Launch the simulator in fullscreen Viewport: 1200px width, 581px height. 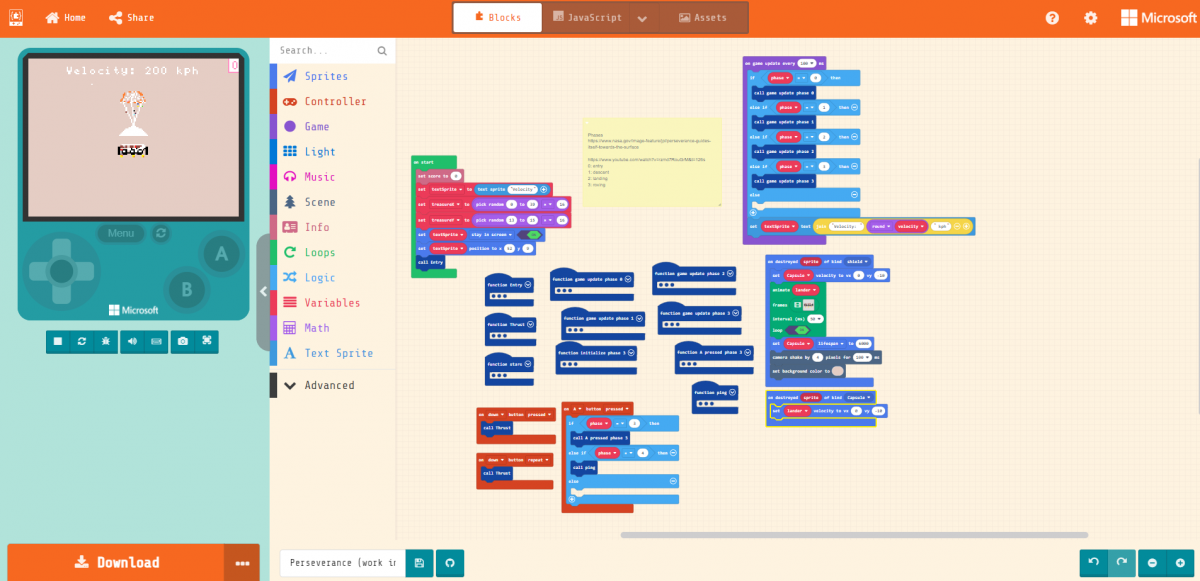[x=206, y=341]
